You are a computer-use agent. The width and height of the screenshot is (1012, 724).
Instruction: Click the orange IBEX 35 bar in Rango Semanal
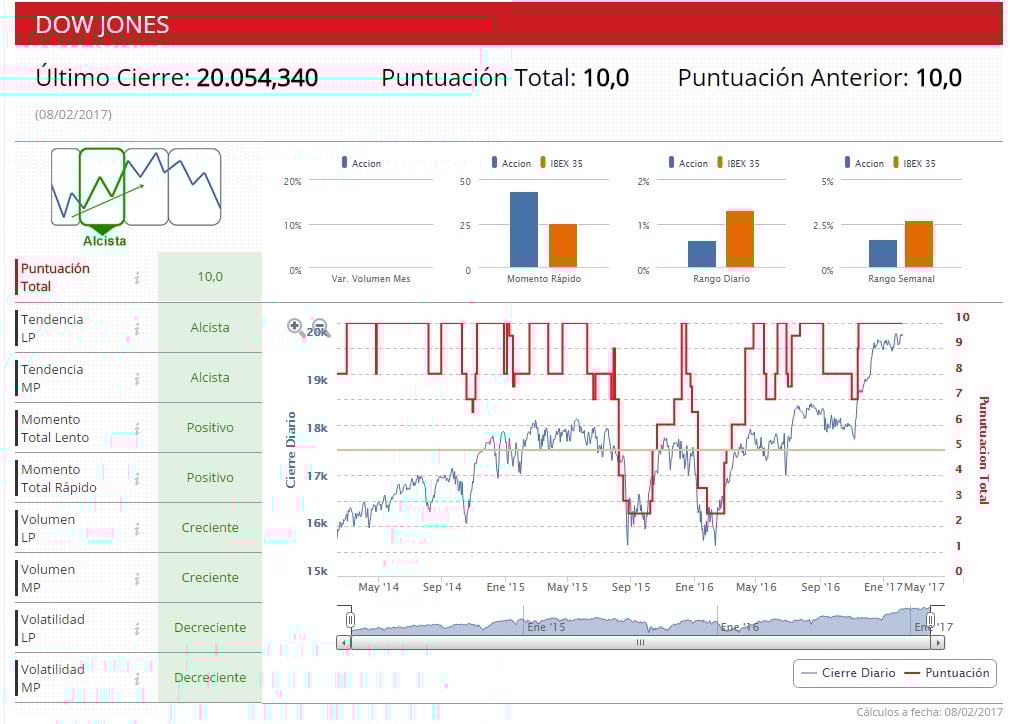tap(918, 244)
